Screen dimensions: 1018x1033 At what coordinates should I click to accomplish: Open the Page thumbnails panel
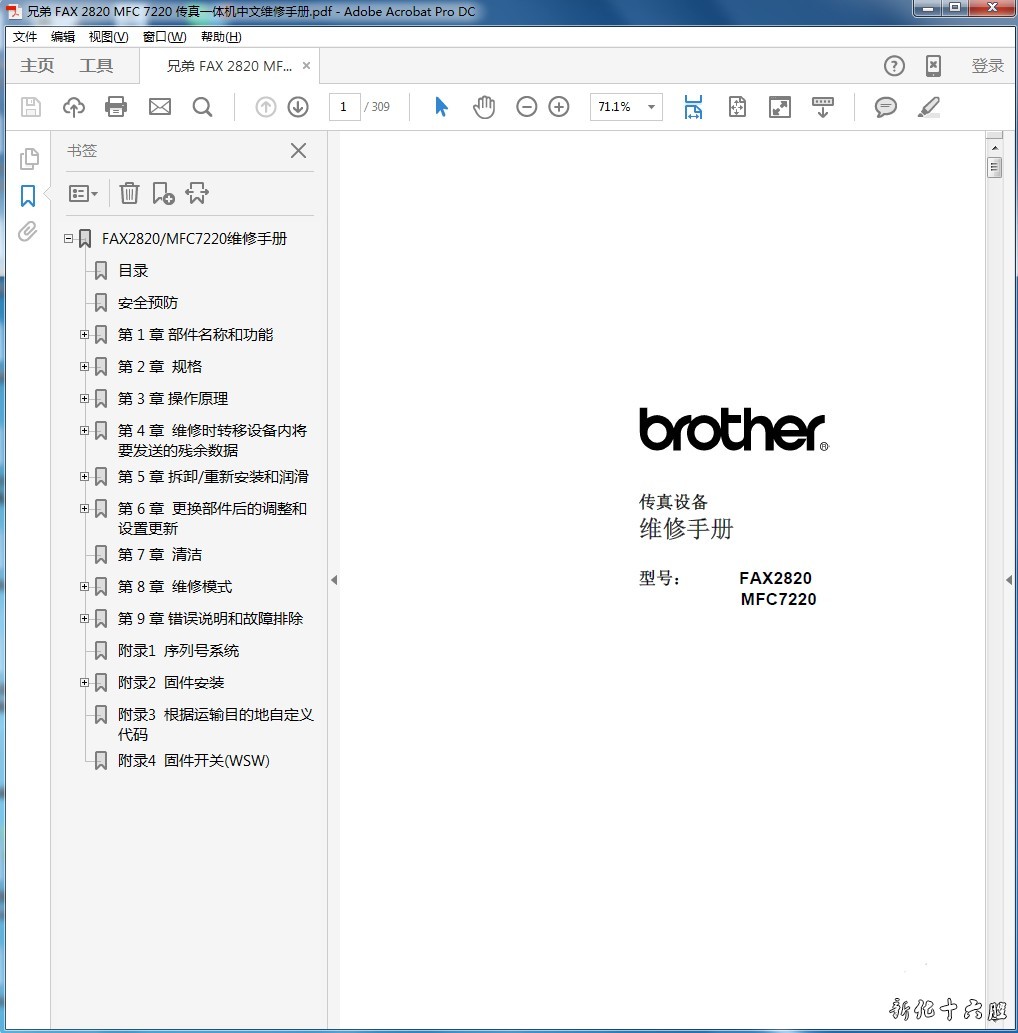click(x=29, y=158)
